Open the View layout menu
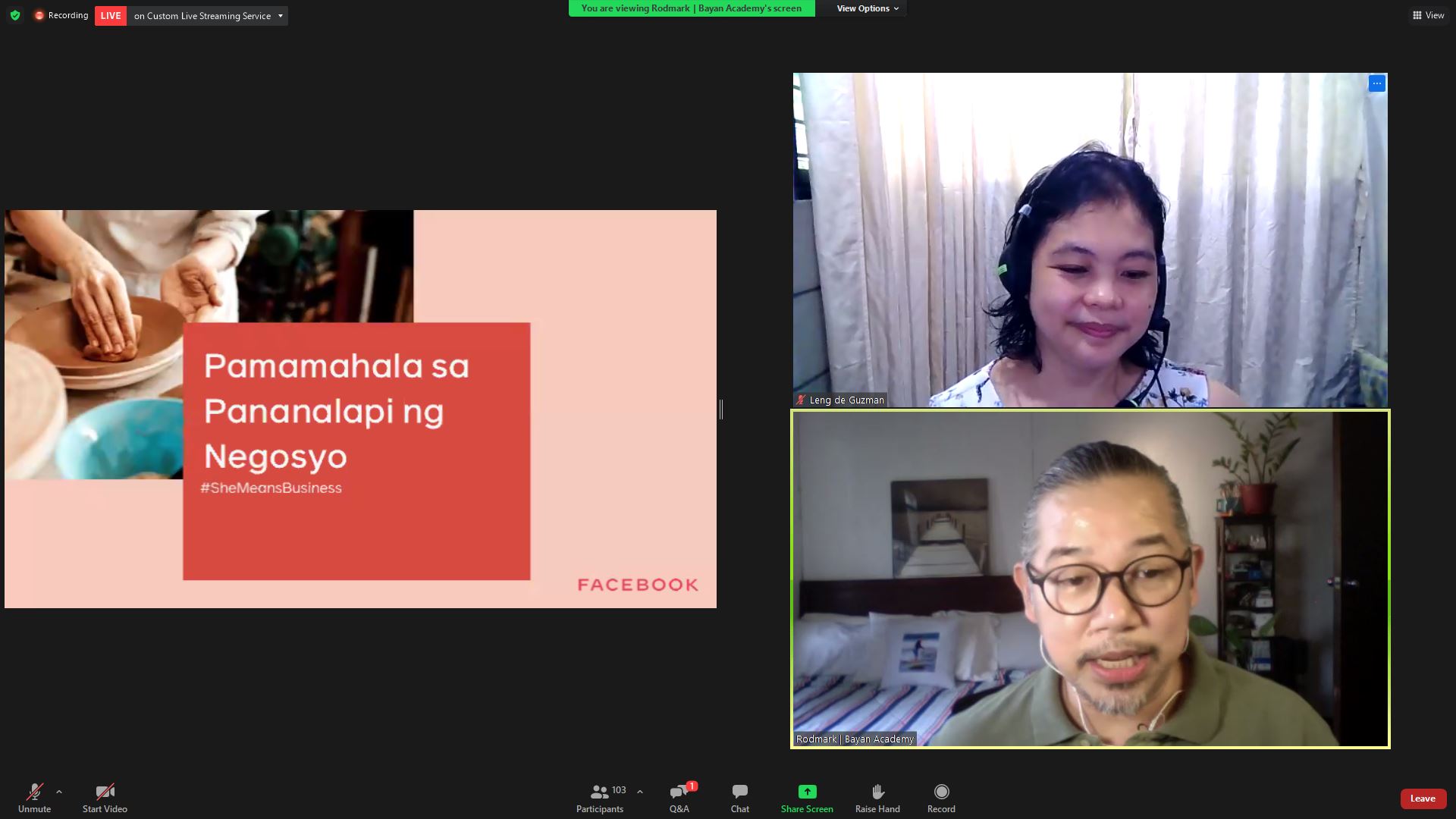The width and height of the screenshot is (1456, 819). 1428,15
